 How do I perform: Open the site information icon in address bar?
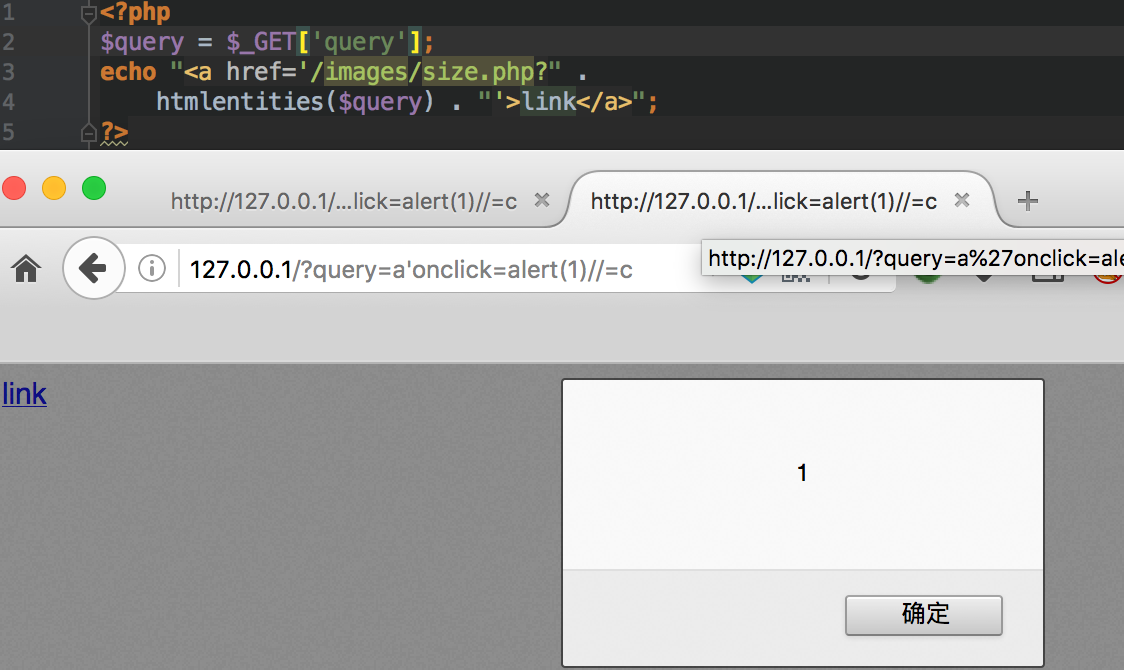(152, 269)
